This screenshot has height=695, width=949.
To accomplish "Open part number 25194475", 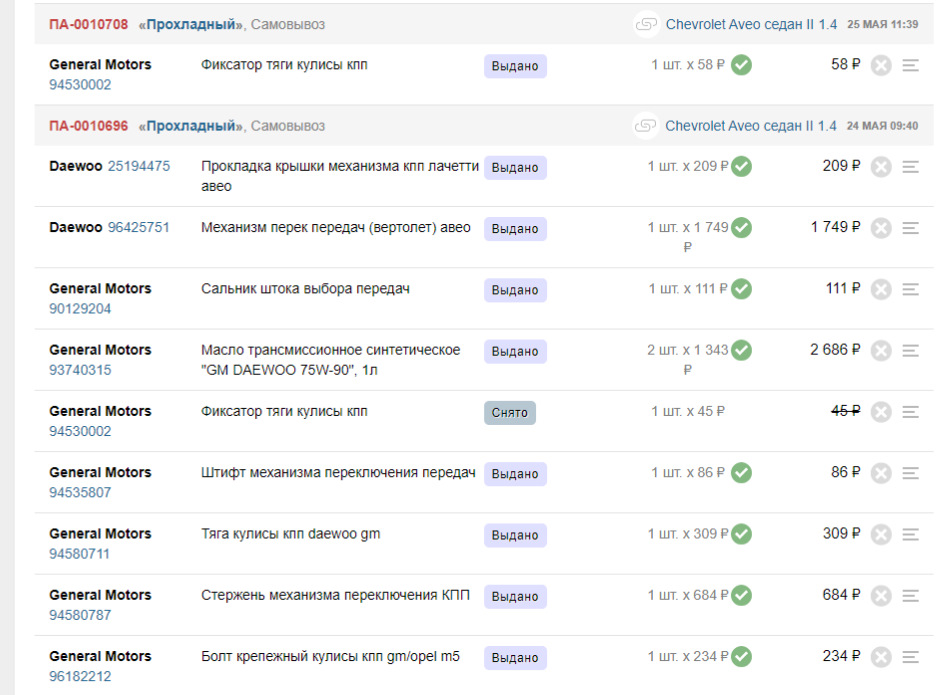I will (139, 166).
